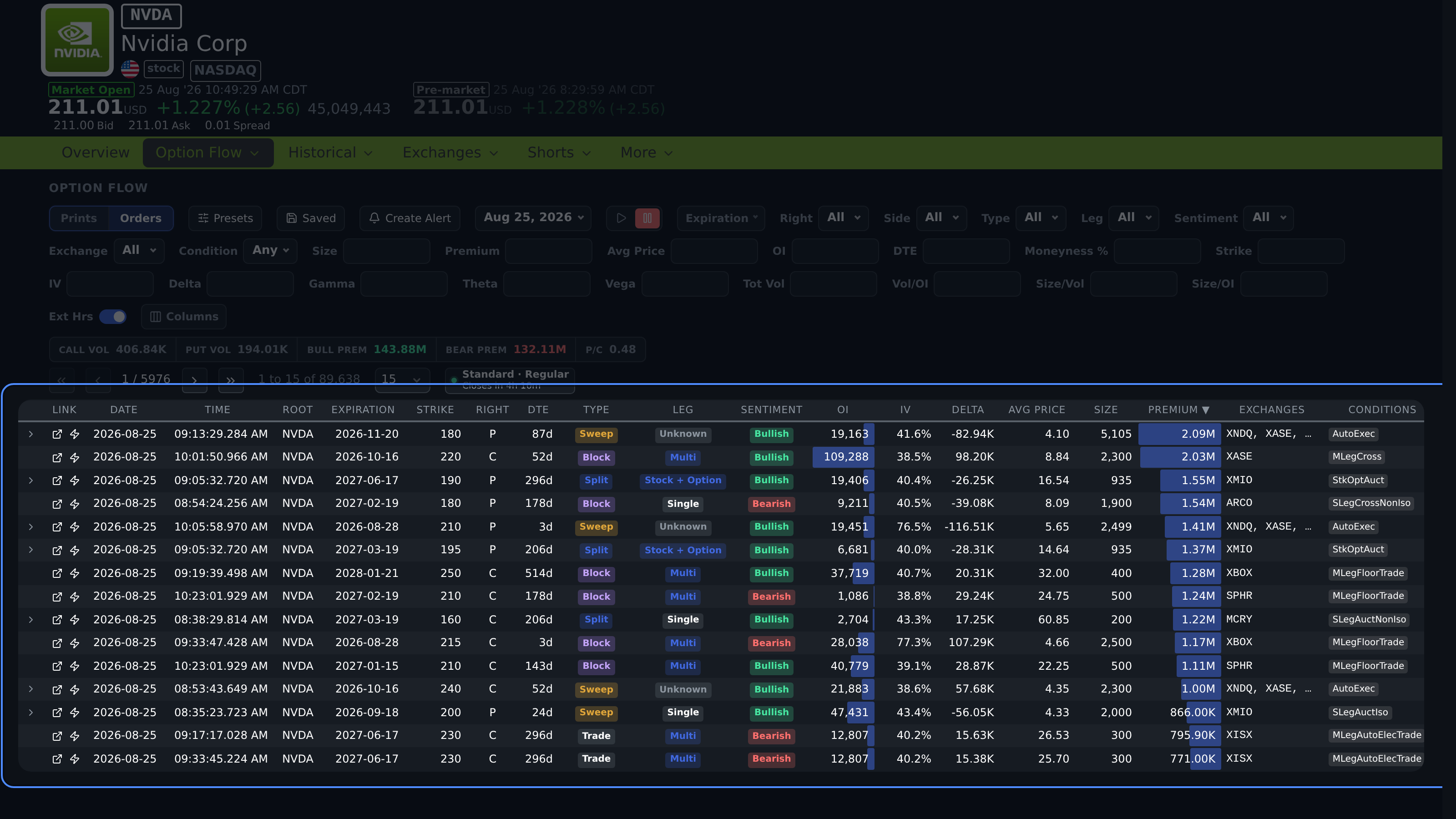Open external link for 09:19:39.498 AM row
Viewport: 1456px width, 819px height.
57,573
